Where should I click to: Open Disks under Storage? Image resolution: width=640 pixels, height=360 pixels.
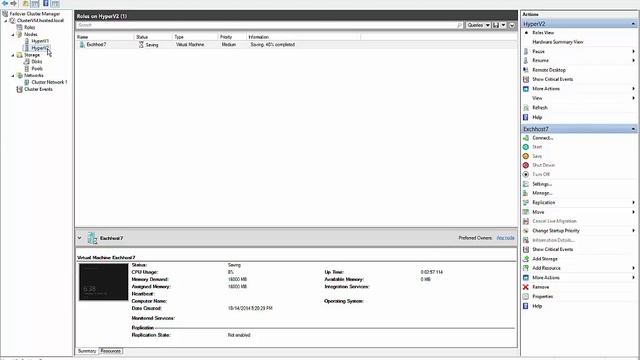37,62
